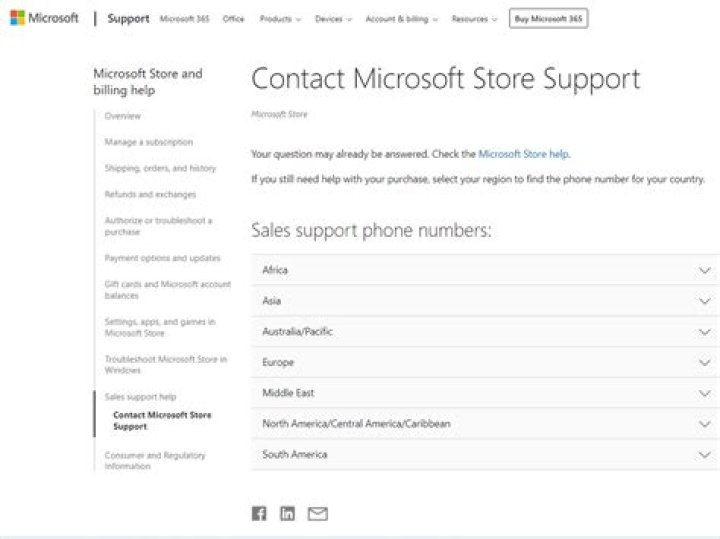Open Gift cards and Microsoft account balances

click(168, 290)
